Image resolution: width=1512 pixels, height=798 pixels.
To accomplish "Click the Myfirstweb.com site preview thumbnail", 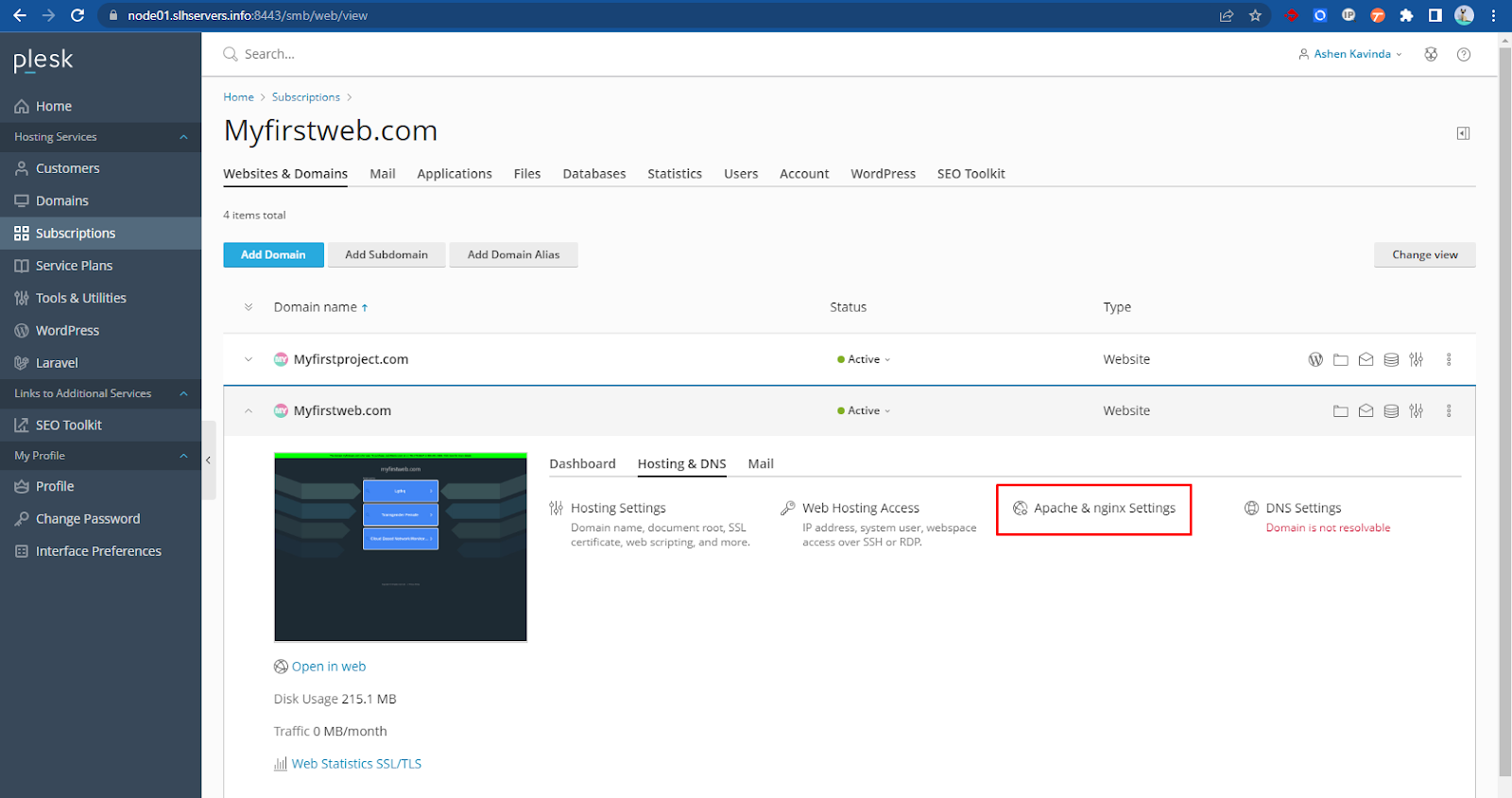I will point(401,547).
